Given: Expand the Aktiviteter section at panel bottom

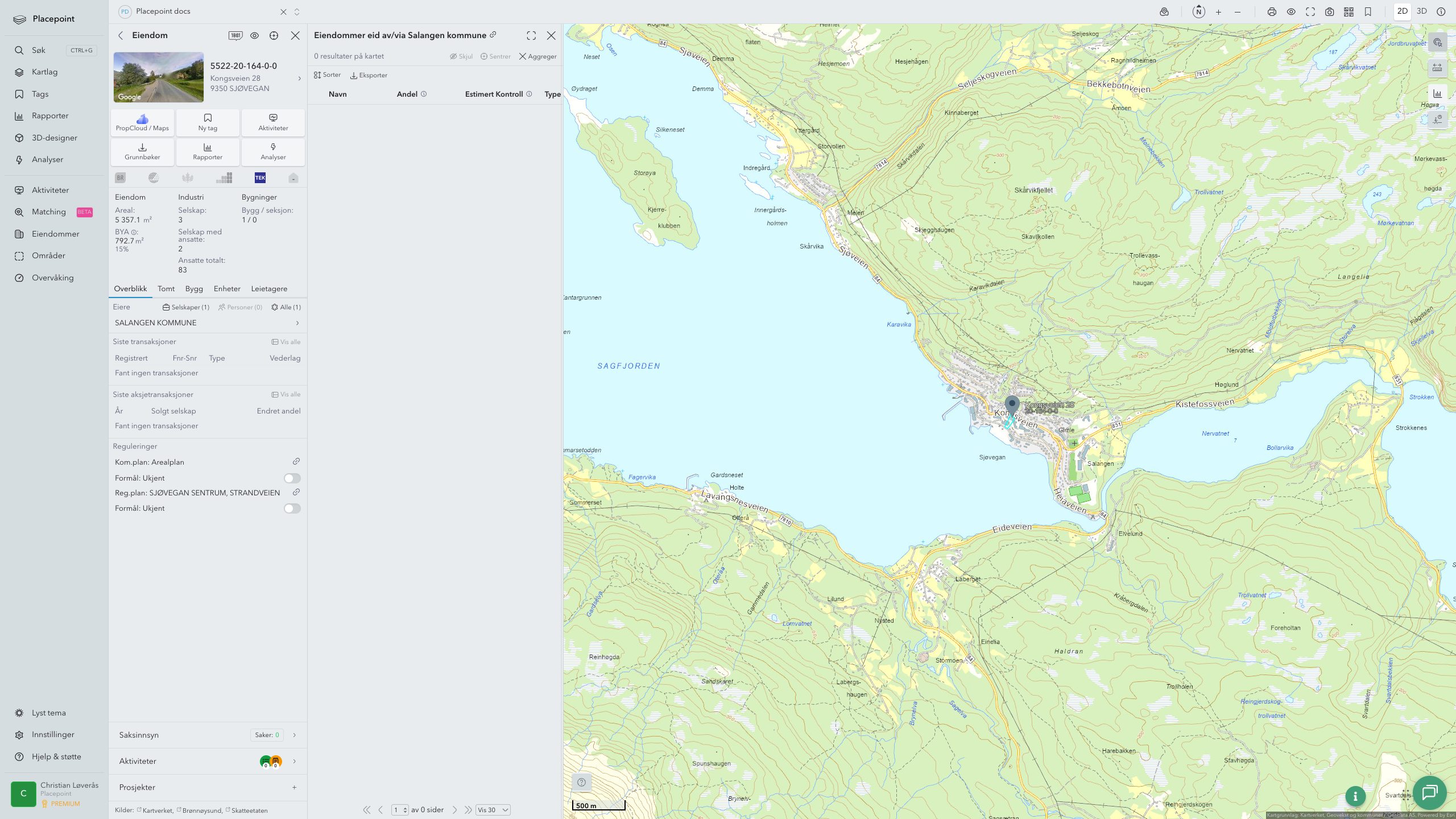Looking at the screenshot, I should coord(208,762).
